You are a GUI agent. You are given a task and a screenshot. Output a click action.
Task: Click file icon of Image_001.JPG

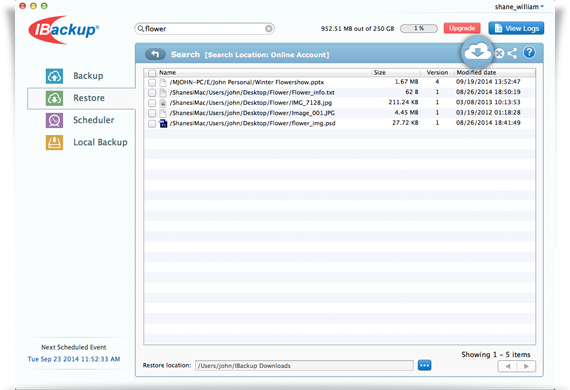coord(163,113)
